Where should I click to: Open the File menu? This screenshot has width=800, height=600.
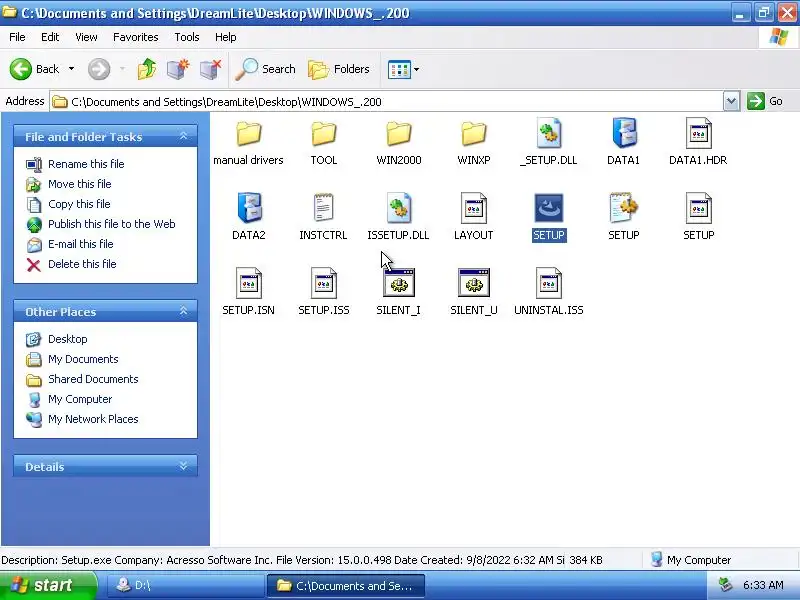coord(17,37)
